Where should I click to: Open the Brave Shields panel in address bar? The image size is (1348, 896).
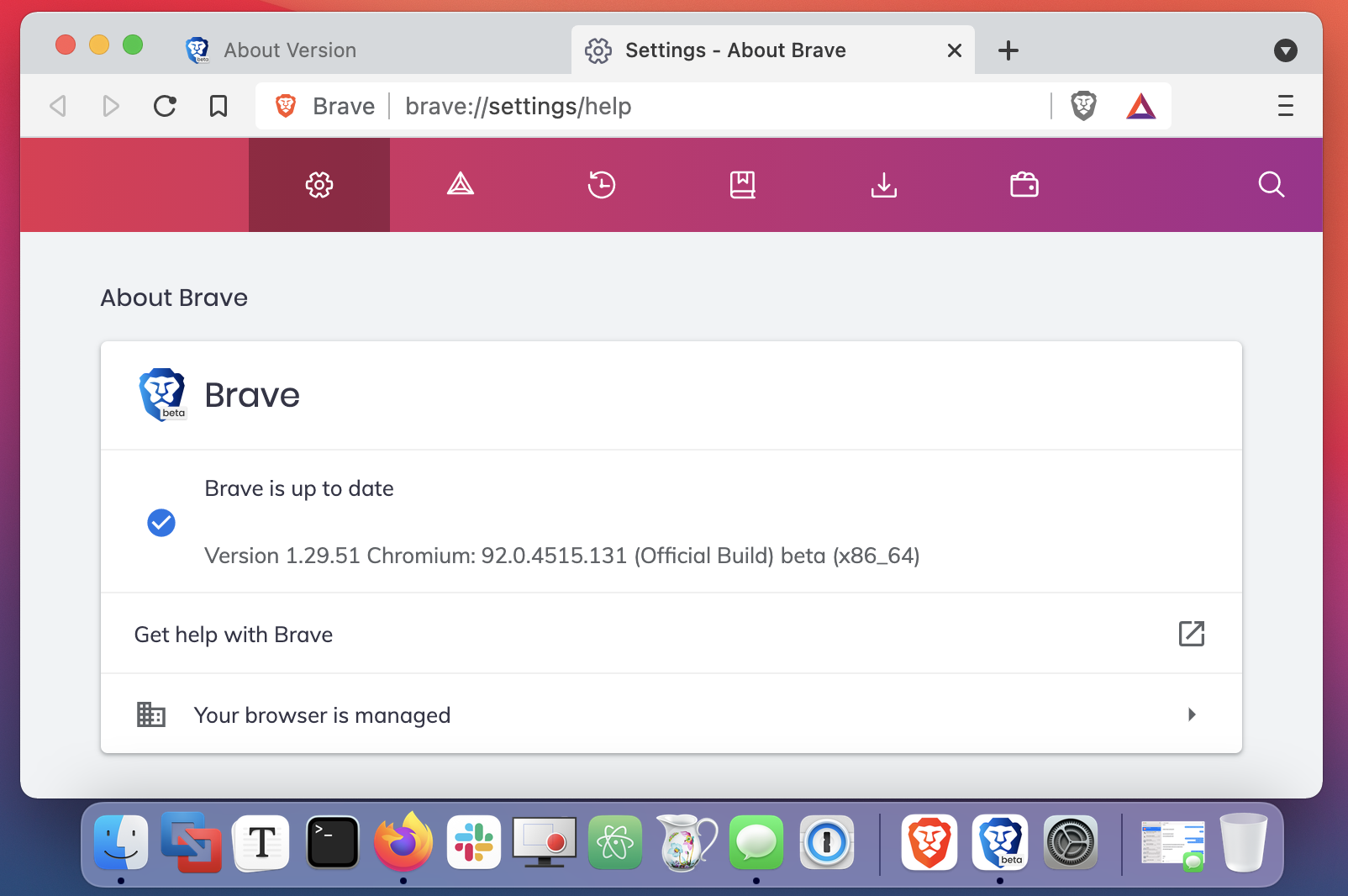[1083, 106]
